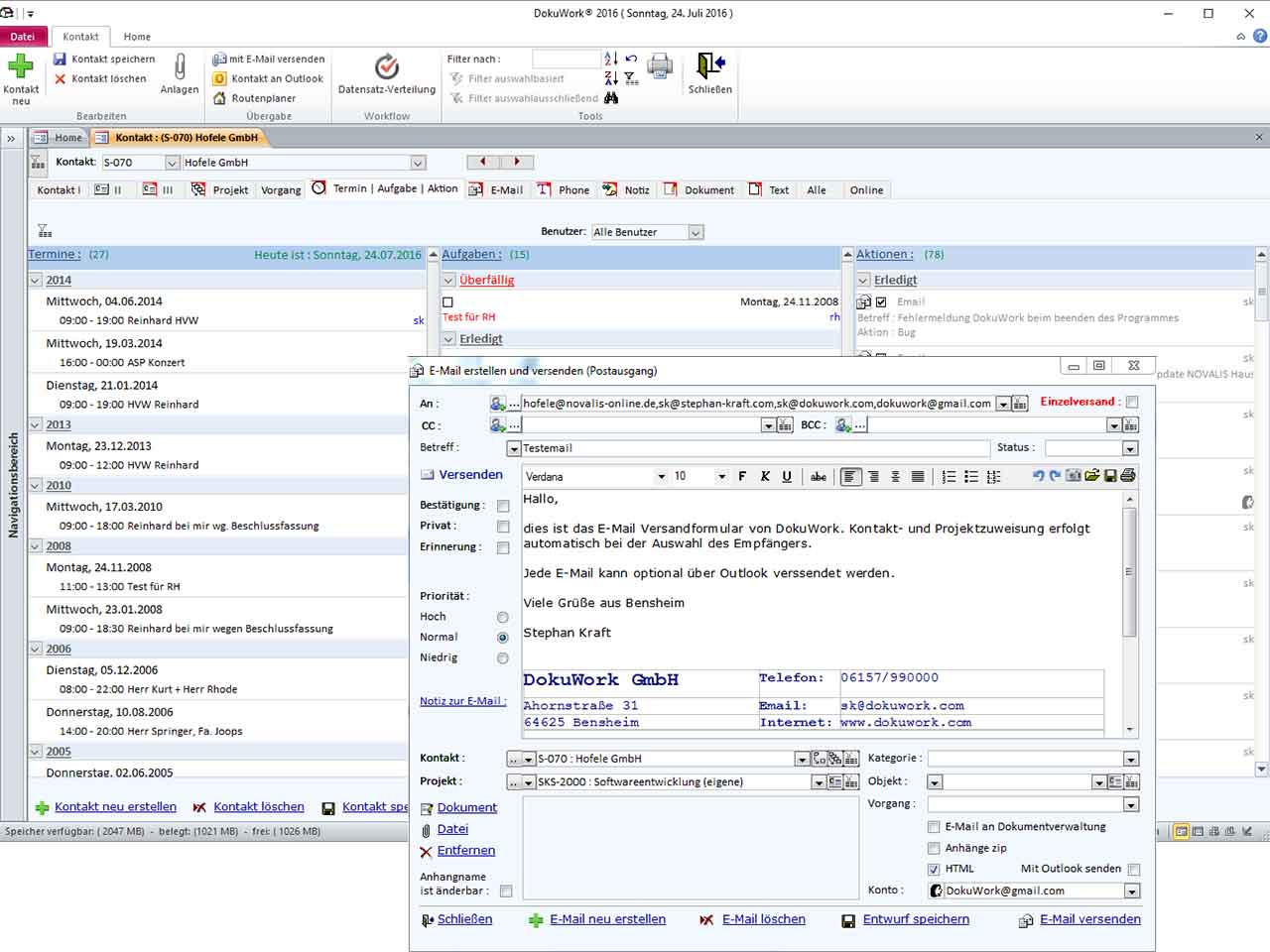Image resolution: width=1270 pixels, height=952 pixels.
Task: Switch to the Projekt tab
Action: (x=220, y=189)
